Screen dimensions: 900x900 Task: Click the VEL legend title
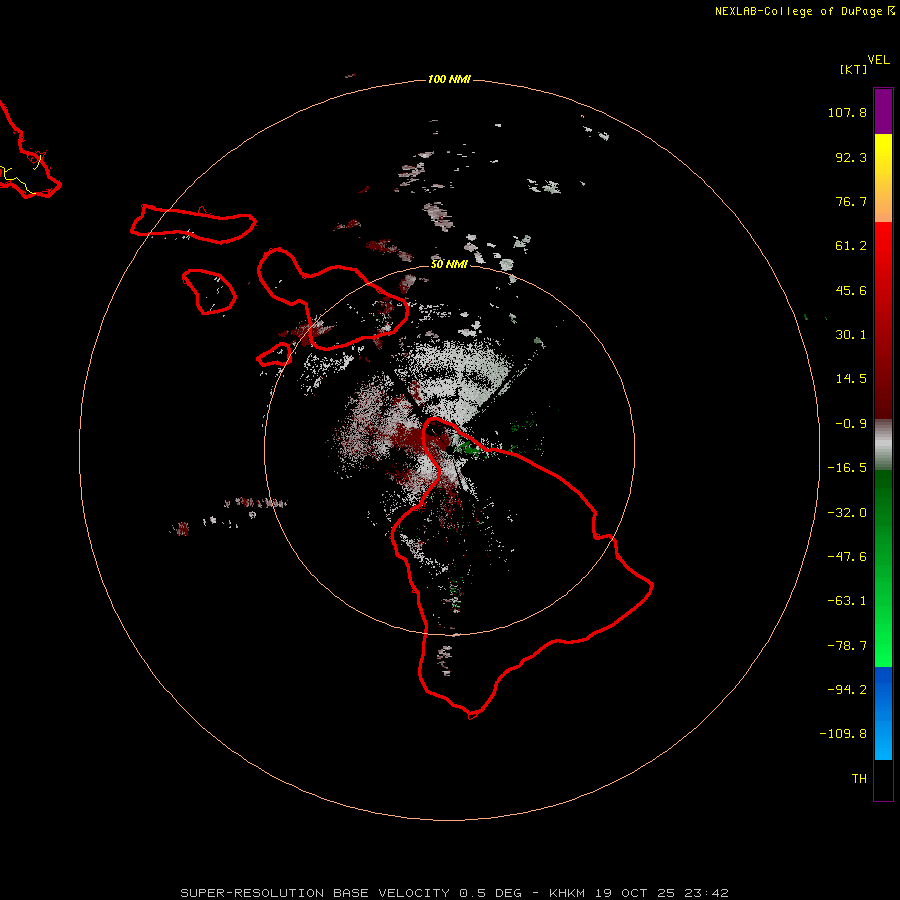[x=878, y=60]
